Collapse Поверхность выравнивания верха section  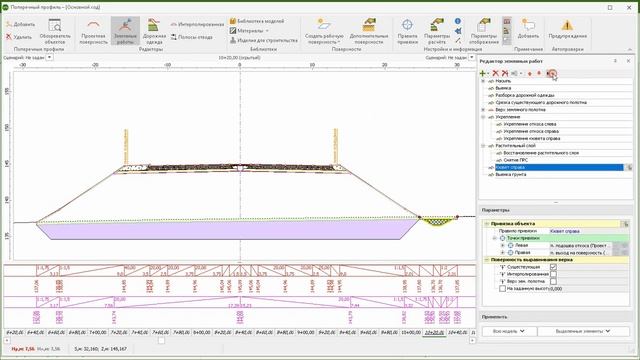tap(487, 260)
